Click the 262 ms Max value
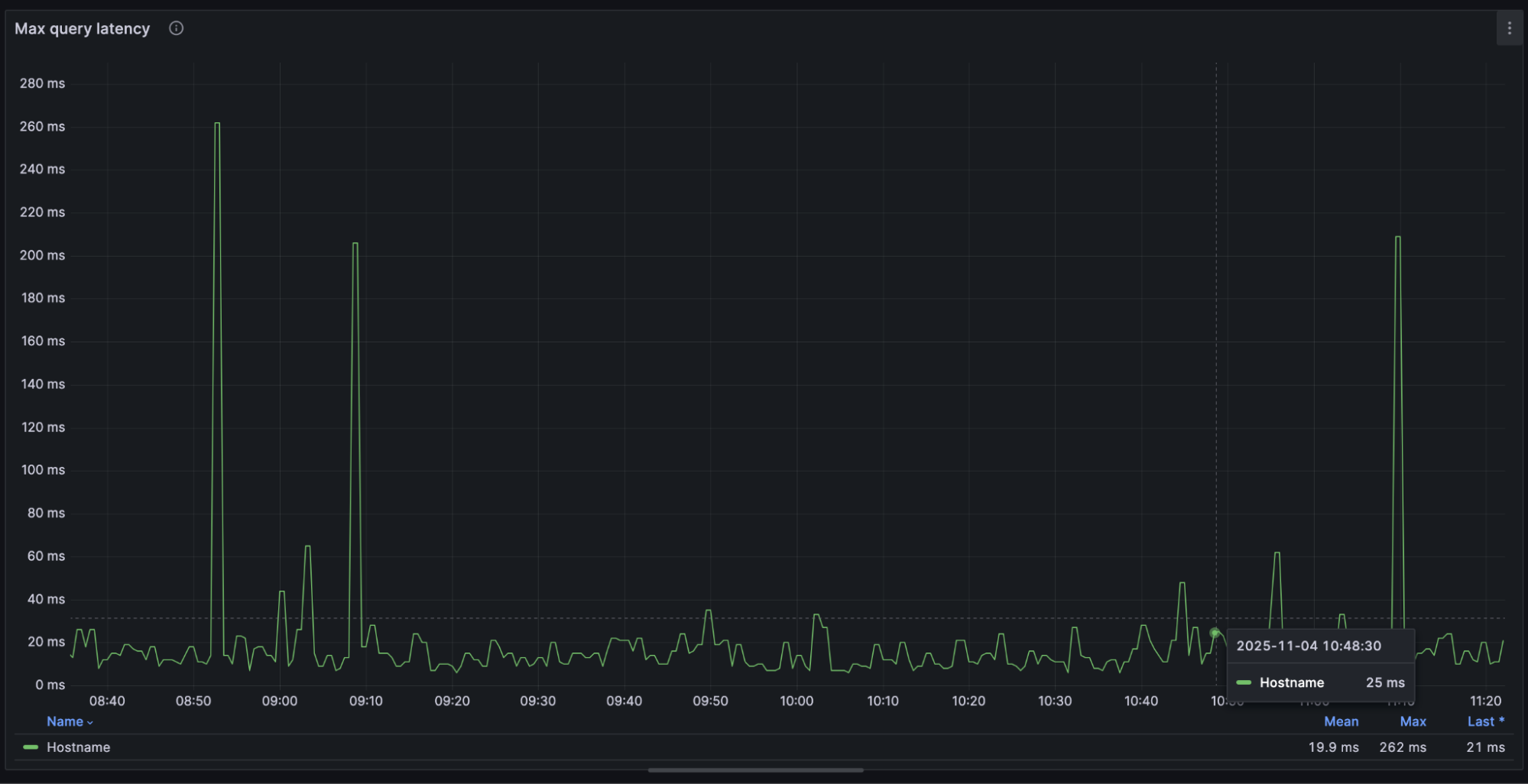This screenshot has width=1528, height=784. point(1402,747)
